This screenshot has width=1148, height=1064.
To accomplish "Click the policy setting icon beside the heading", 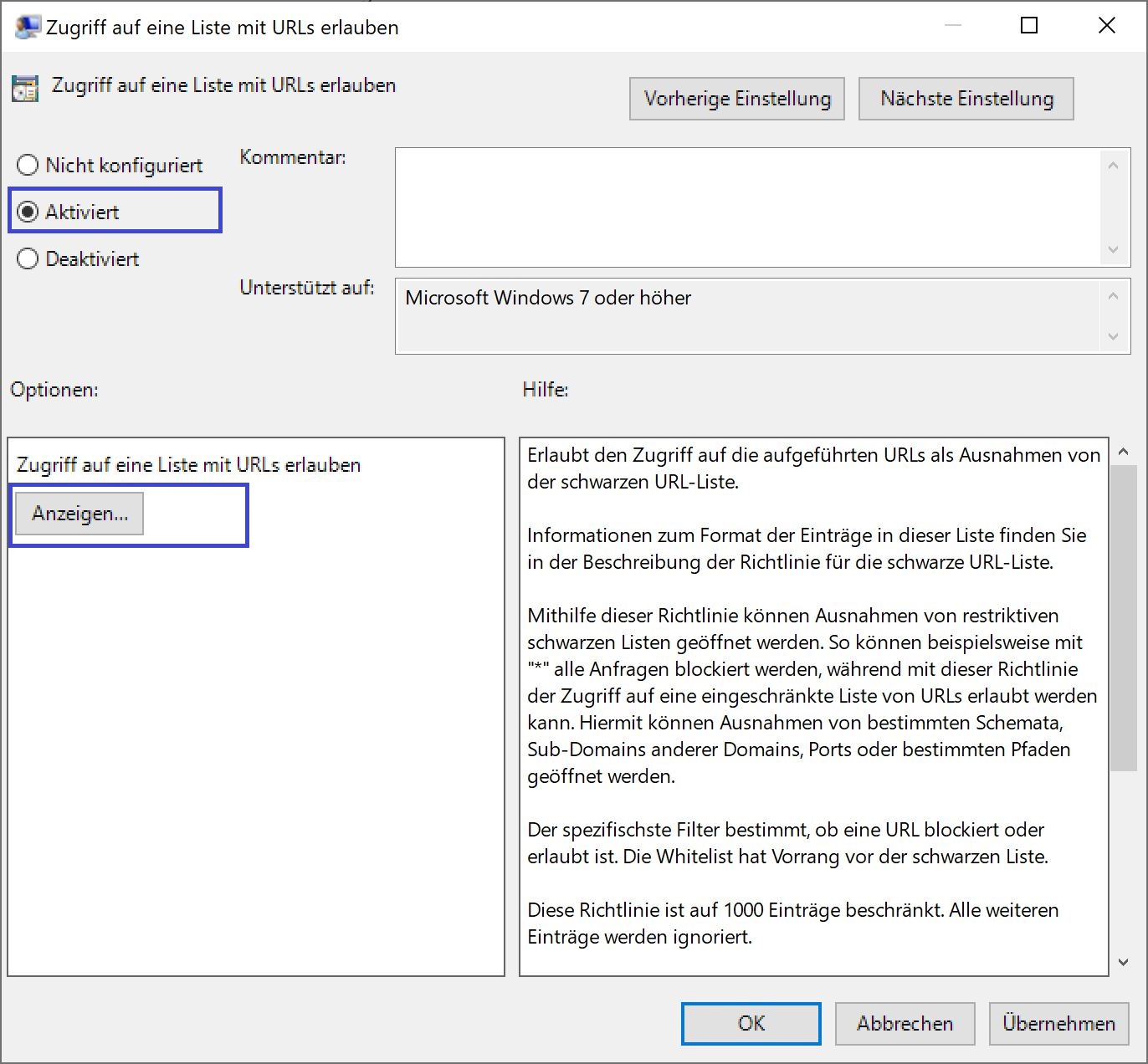I will [x=25, y=88].
